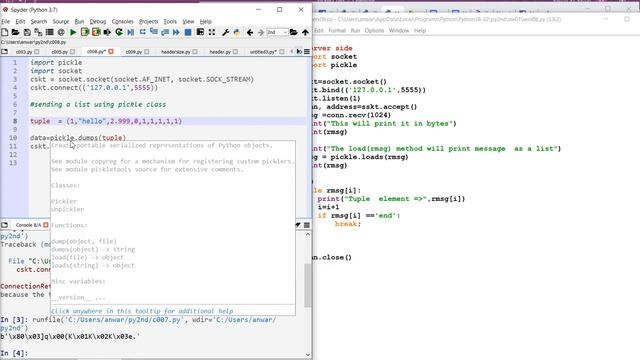Create a new file in Spyder
Image resolution: width=640 pixels, height=360 pixels.
pyautogui.click(x=4, y=32)
